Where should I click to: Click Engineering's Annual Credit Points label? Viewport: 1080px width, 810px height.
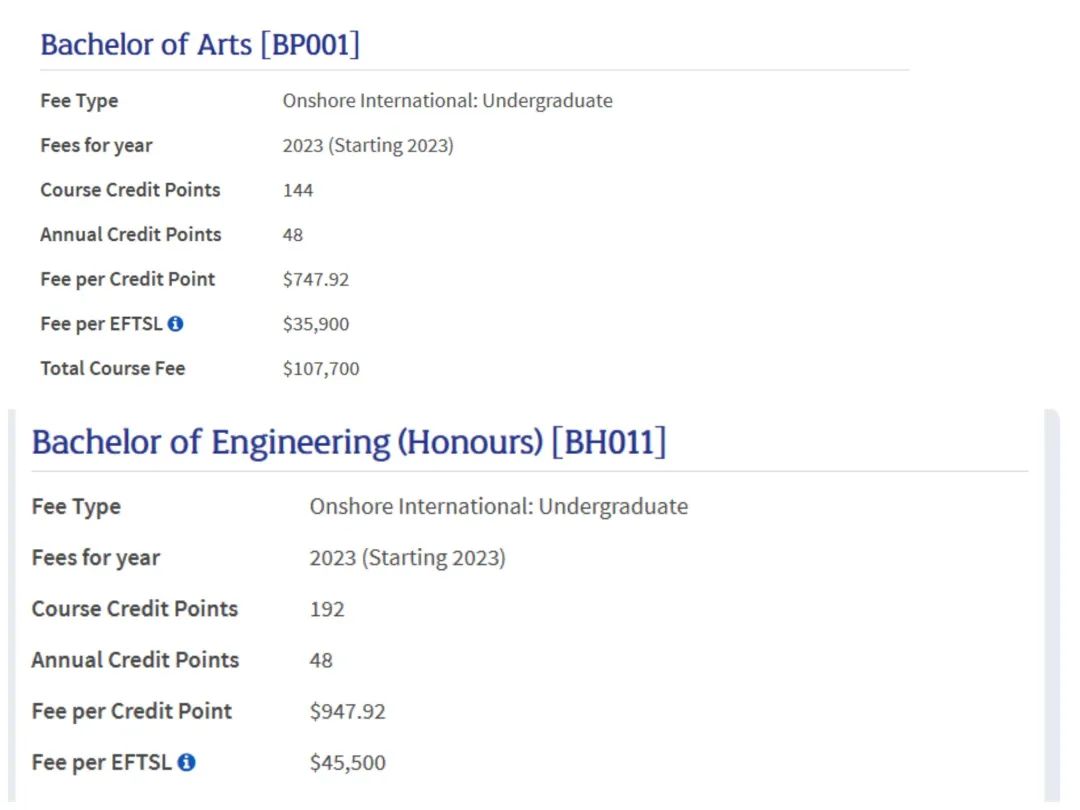(x=135, y=660)
